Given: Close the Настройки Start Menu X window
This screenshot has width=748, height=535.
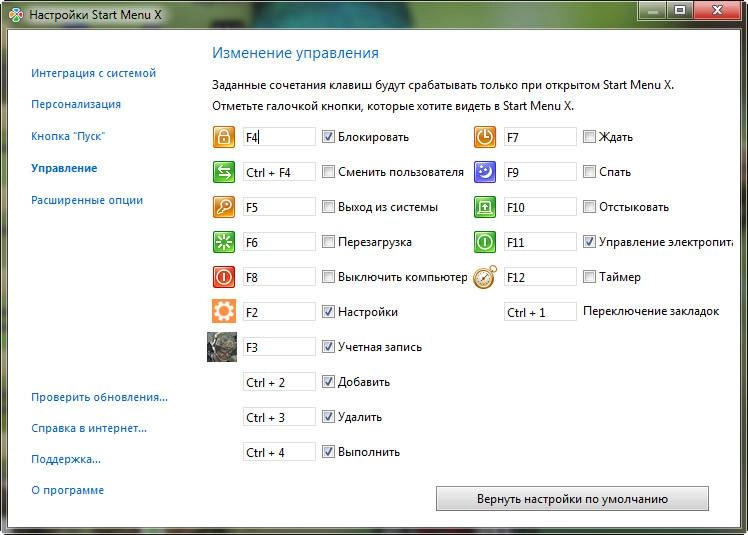Looking at the screenshot, I should coord(717,10).
